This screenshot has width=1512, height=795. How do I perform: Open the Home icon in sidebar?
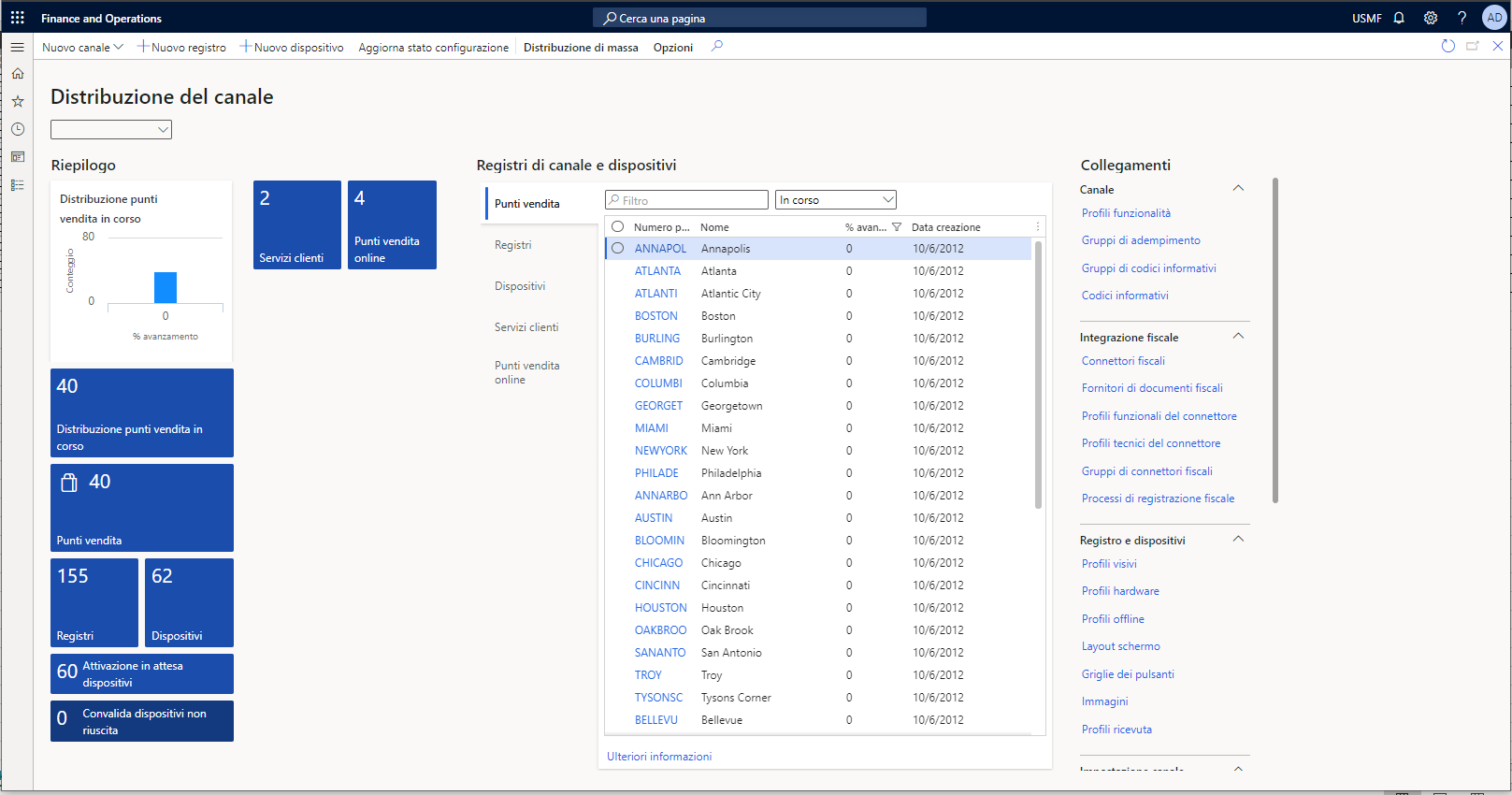click(x=17, y=74)
